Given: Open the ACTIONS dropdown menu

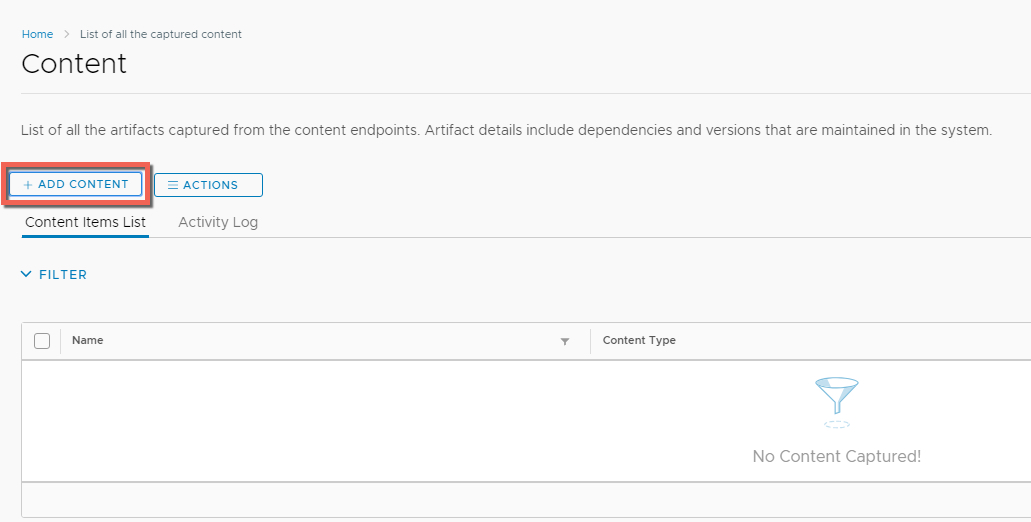Looking at the screenshot, I should tap(209, 185).
